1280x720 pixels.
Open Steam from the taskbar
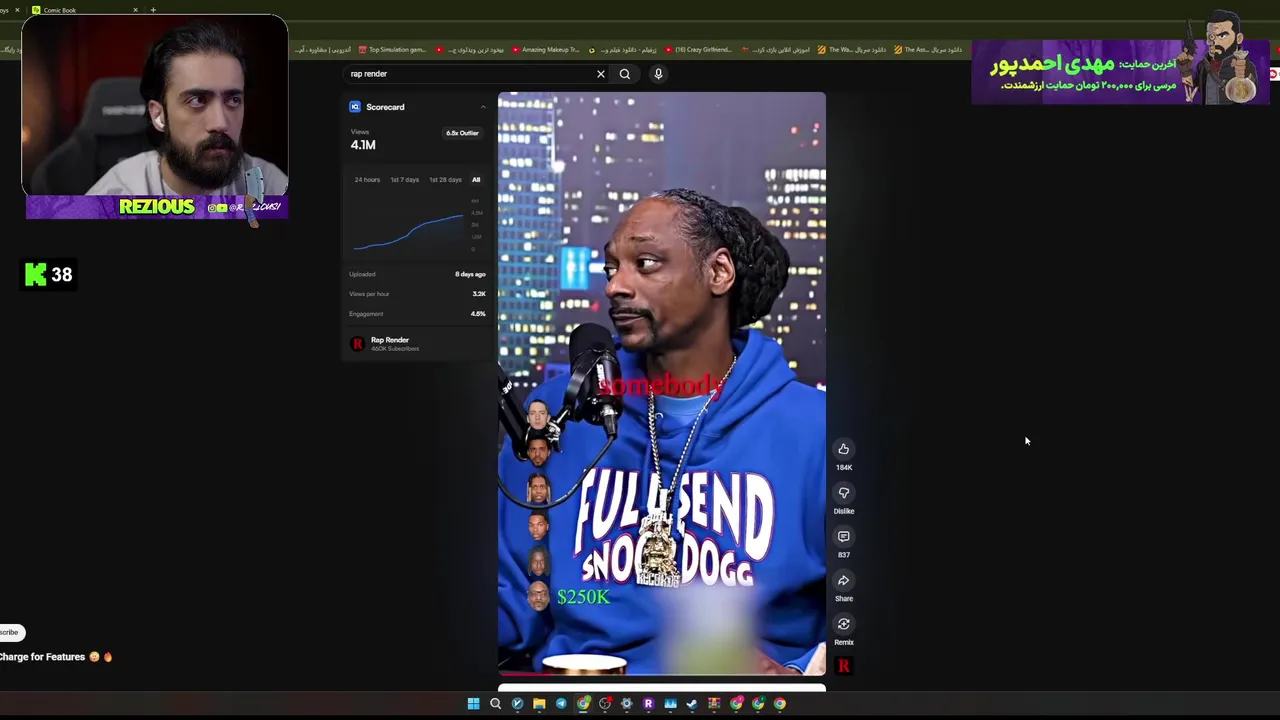692,704
